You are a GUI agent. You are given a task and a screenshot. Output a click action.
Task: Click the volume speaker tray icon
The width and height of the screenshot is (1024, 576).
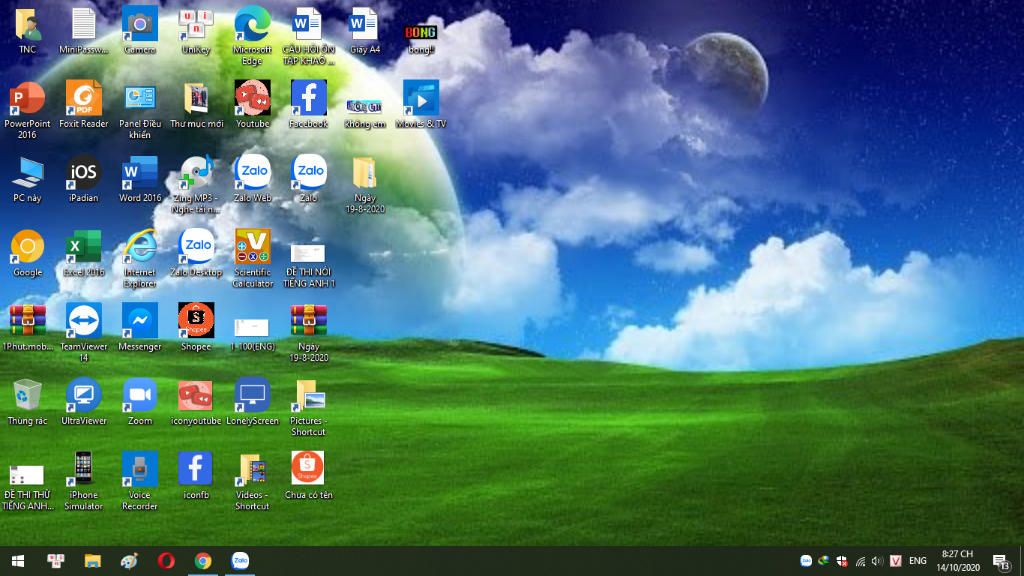[x=877, y=561]
